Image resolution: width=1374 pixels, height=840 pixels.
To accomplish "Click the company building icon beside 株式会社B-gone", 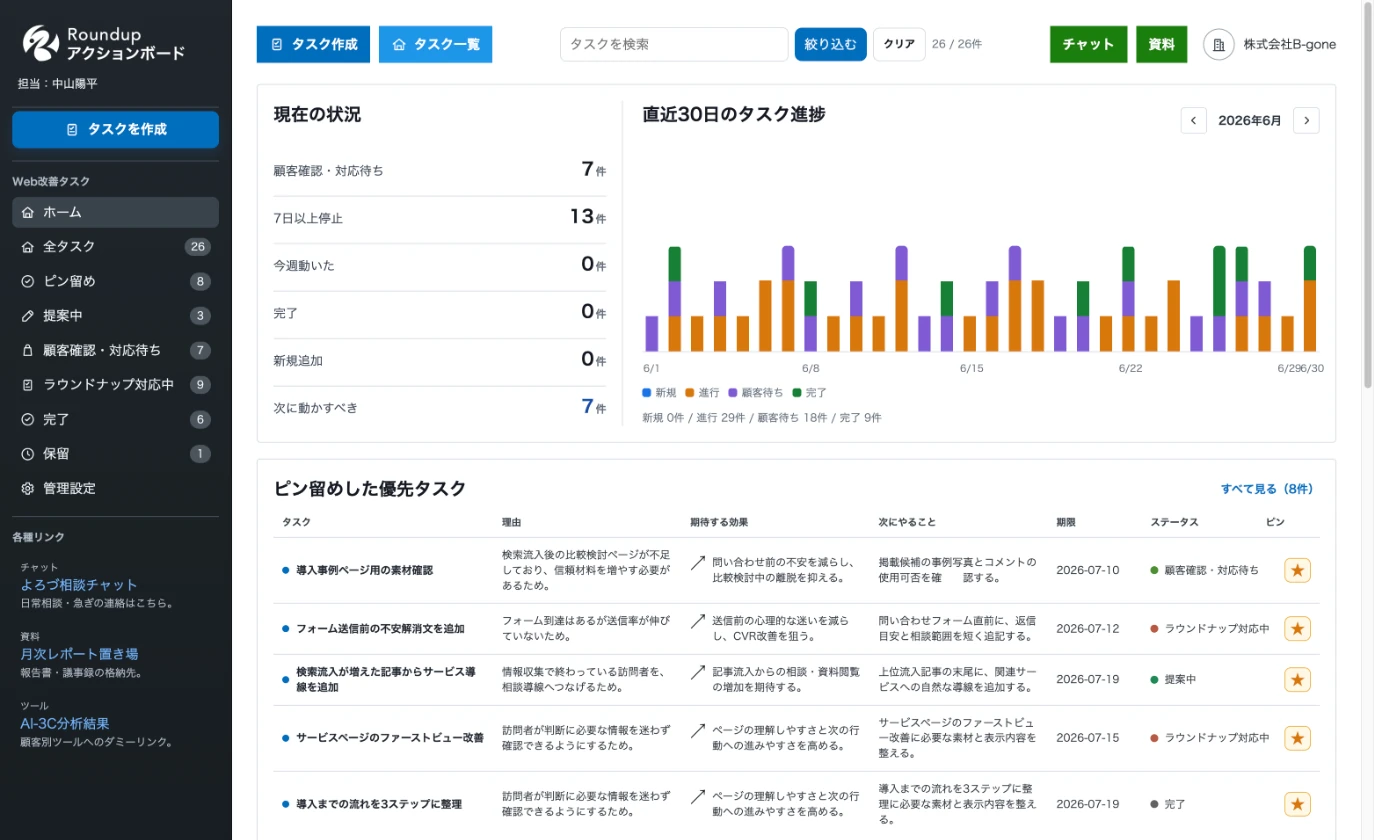I will pyautogui.click(x=1218, y=44).
